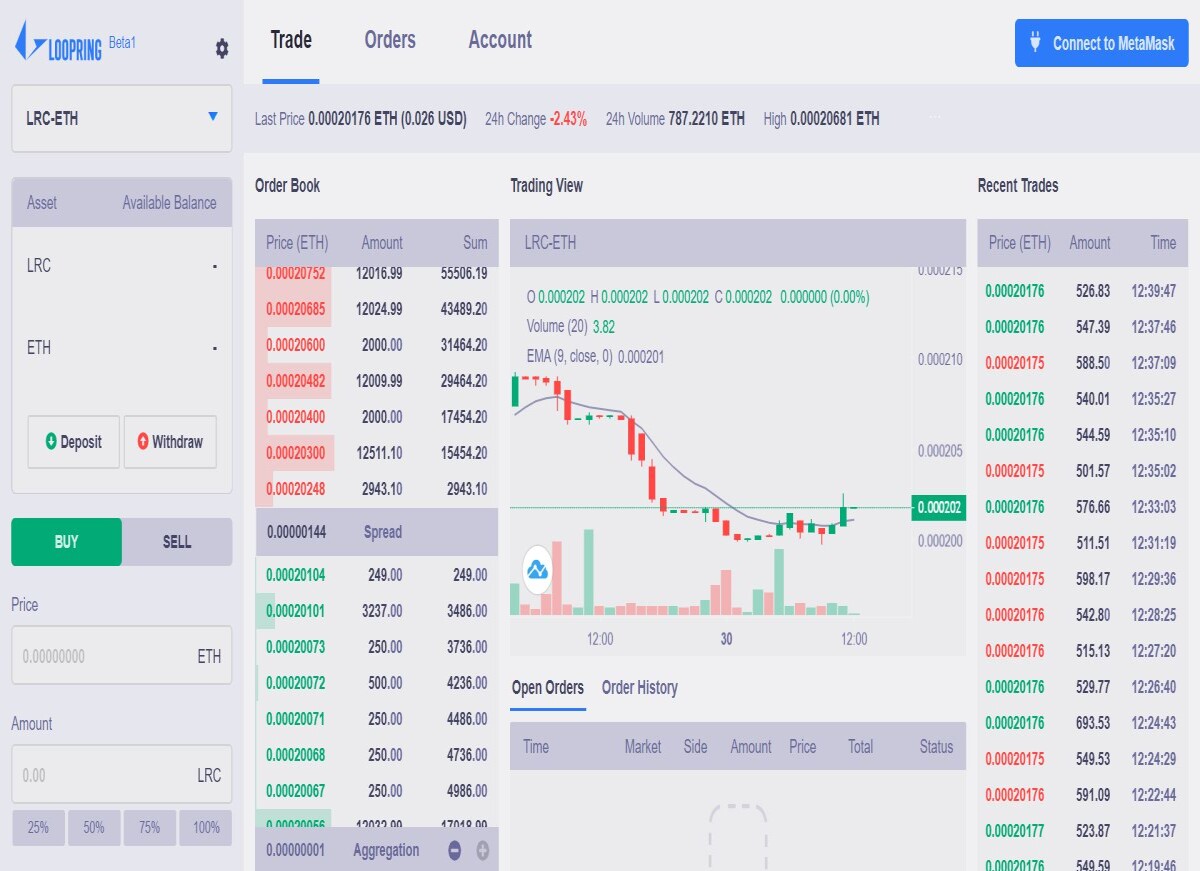Set amount to 75% of balance
The width and height of the screenshot is (1200, 871).
(x=150, y=828)
